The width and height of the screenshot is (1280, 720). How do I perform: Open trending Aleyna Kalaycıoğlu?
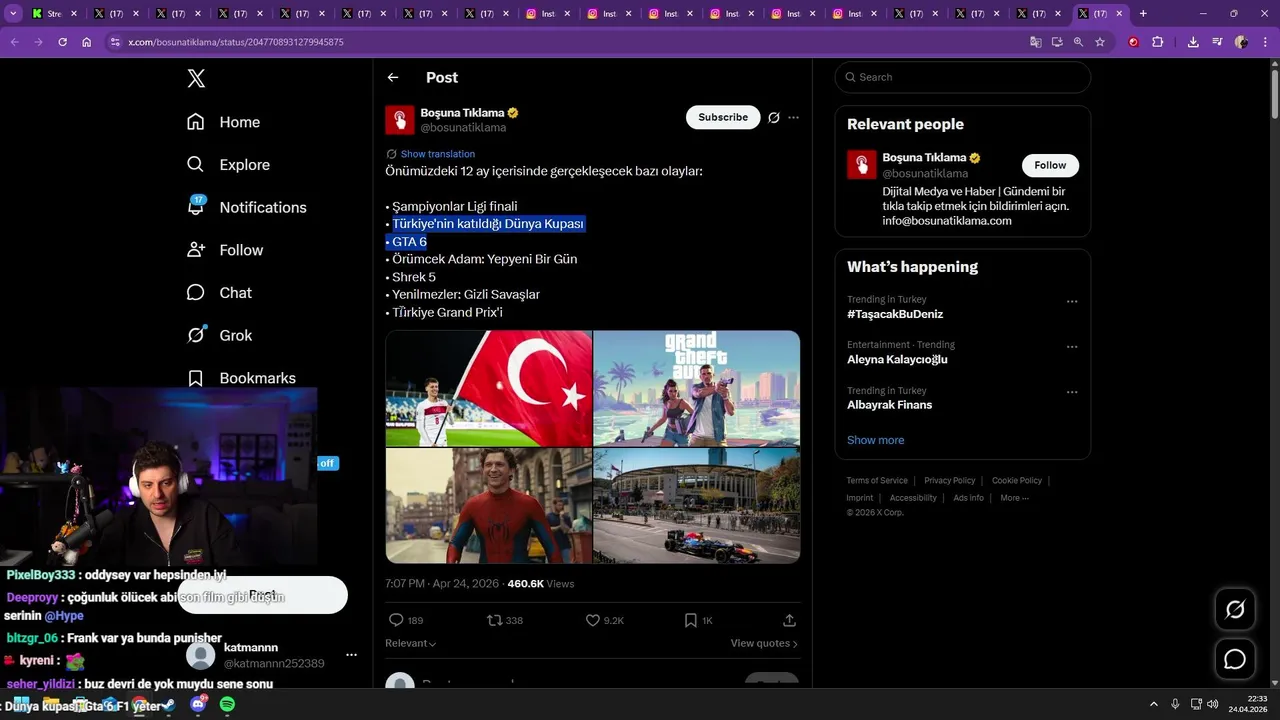pyautogui.click(x=897, y=359)
